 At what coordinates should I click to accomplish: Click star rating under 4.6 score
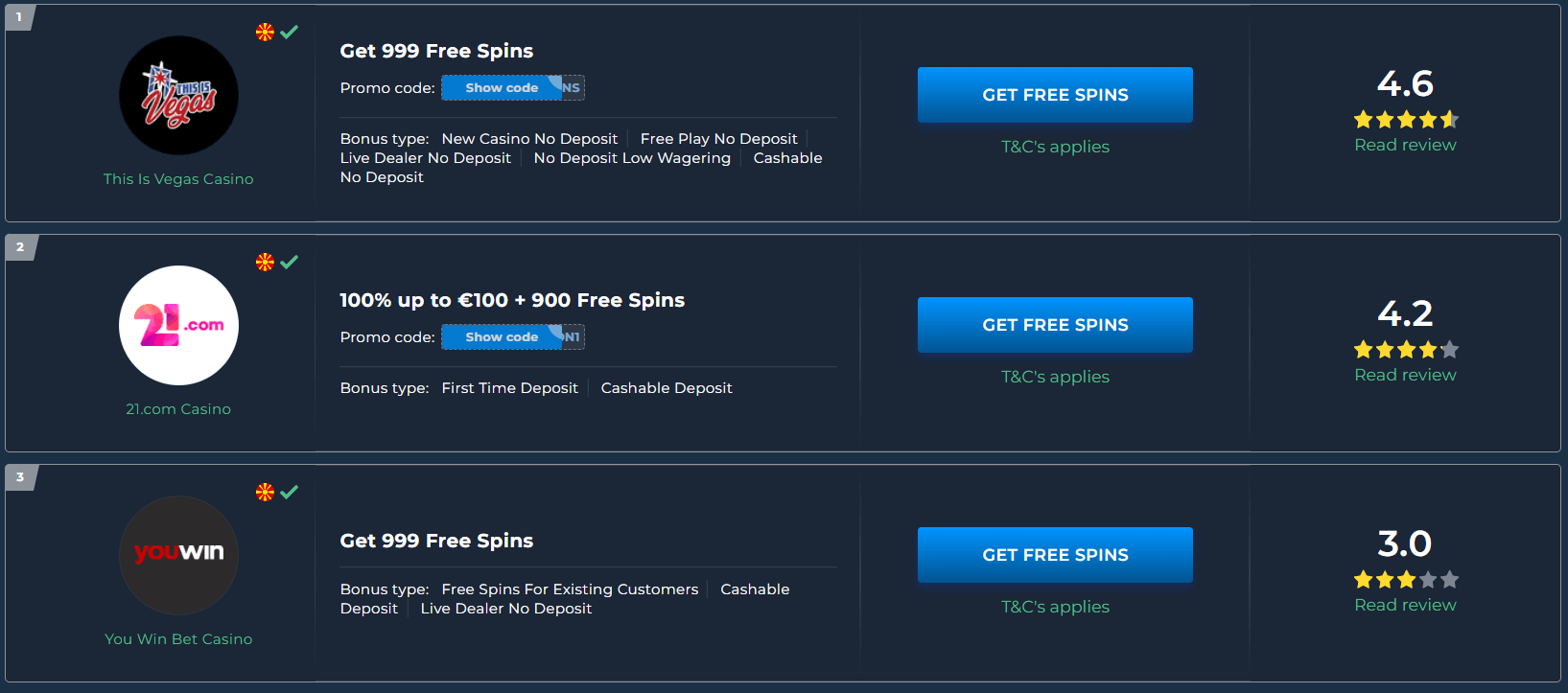coord(1406,120)
